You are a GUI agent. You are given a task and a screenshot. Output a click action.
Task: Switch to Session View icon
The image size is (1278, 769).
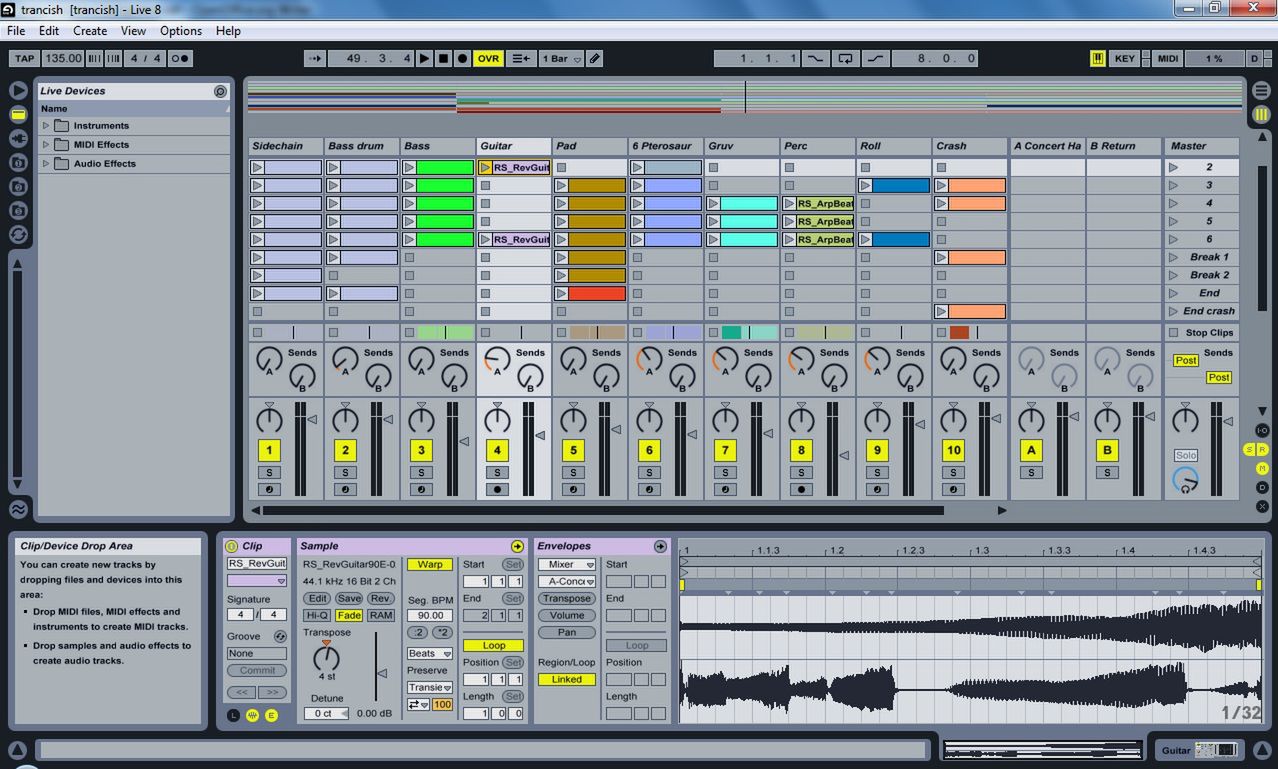(x=1261, y=115)
